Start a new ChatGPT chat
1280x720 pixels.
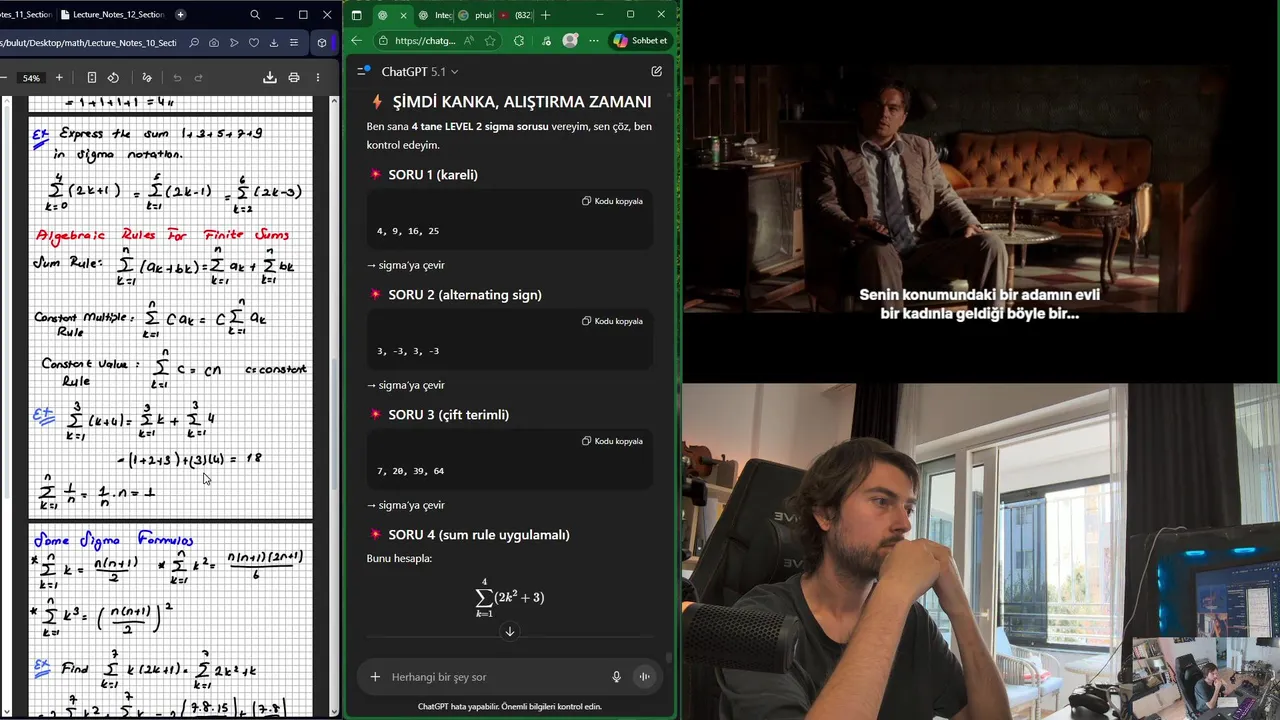(656, 71)
